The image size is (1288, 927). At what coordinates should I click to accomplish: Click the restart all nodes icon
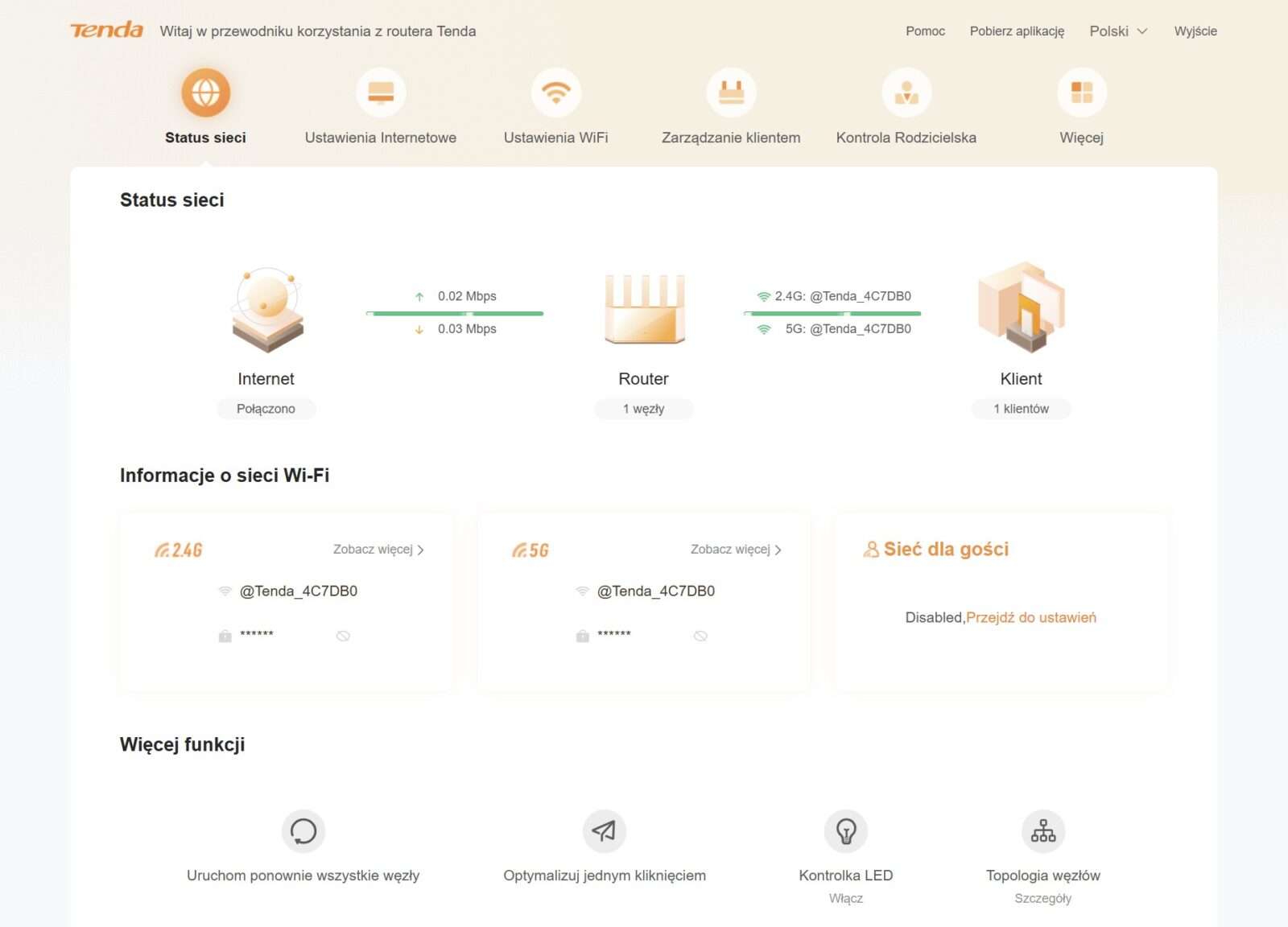tap(303, 831)
